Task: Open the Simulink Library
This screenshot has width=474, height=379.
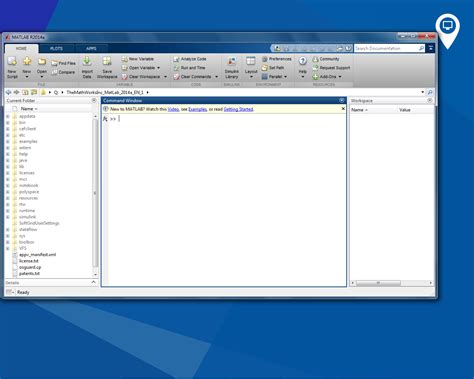Action: click(232, 68)
